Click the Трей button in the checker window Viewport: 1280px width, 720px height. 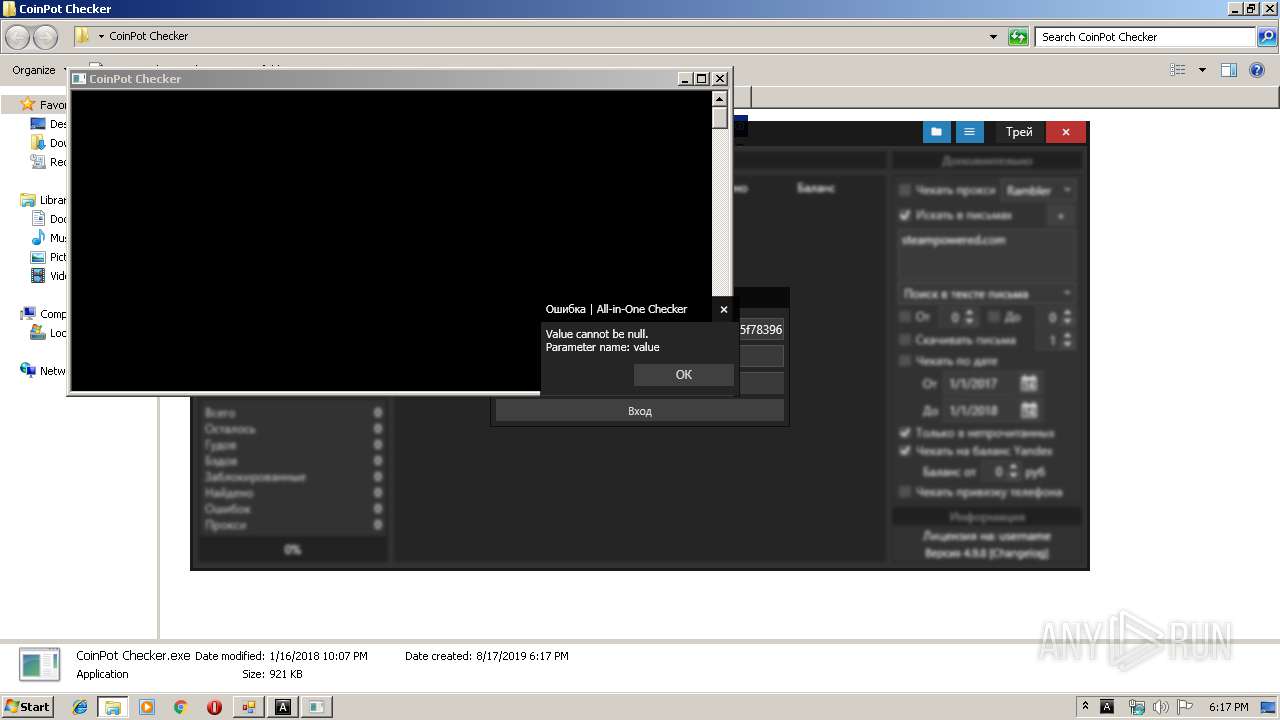click(1019, 132)
